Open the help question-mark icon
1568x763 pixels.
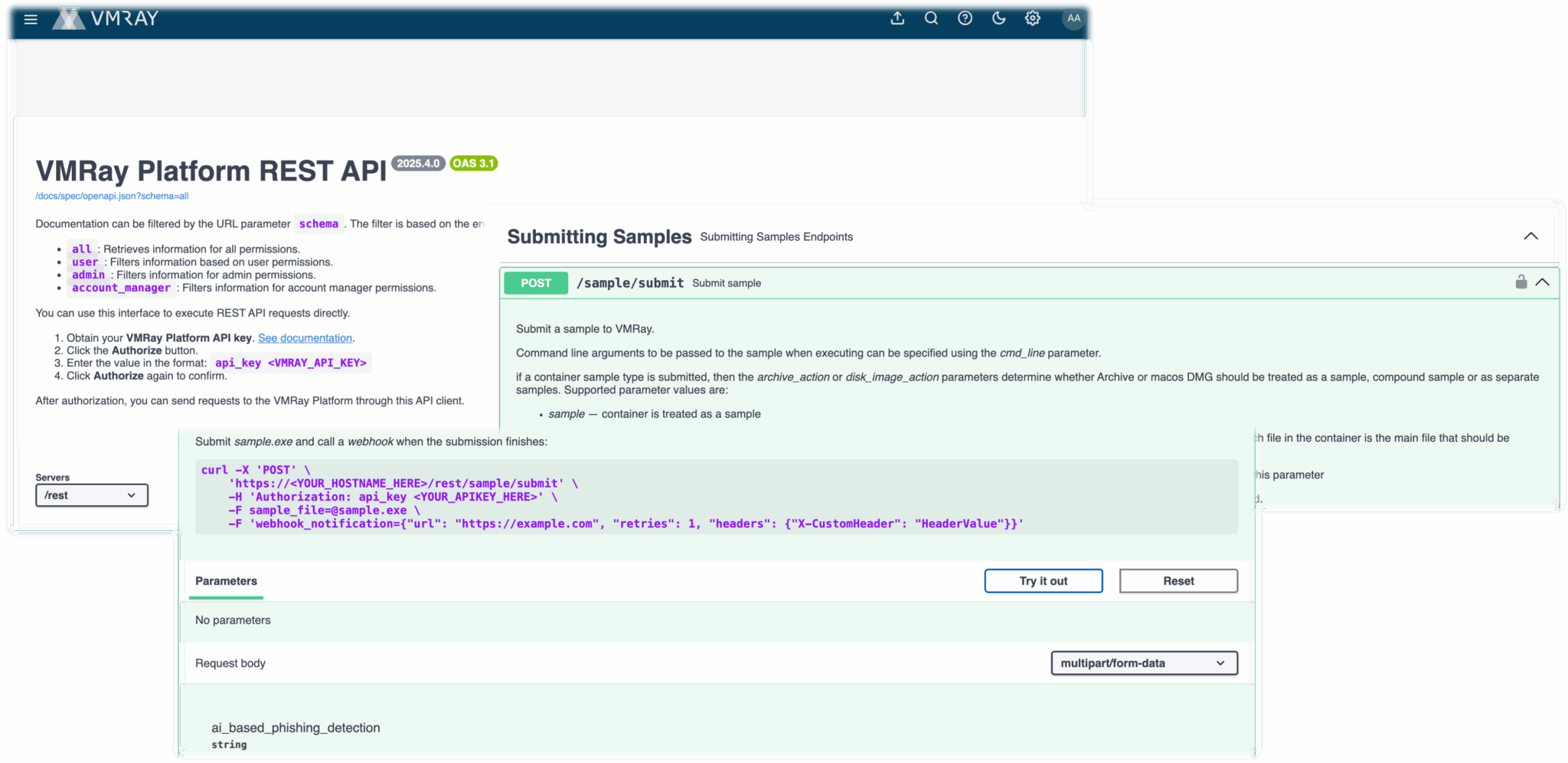click(965, 18)
